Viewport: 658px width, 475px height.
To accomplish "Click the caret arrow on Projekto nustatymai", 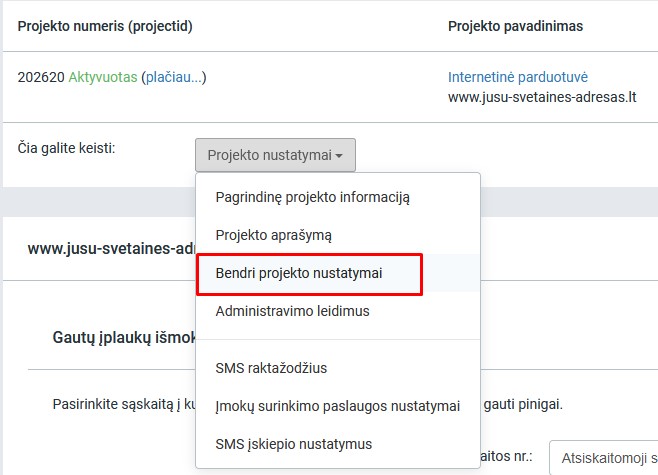I will [x=339, y=156].
